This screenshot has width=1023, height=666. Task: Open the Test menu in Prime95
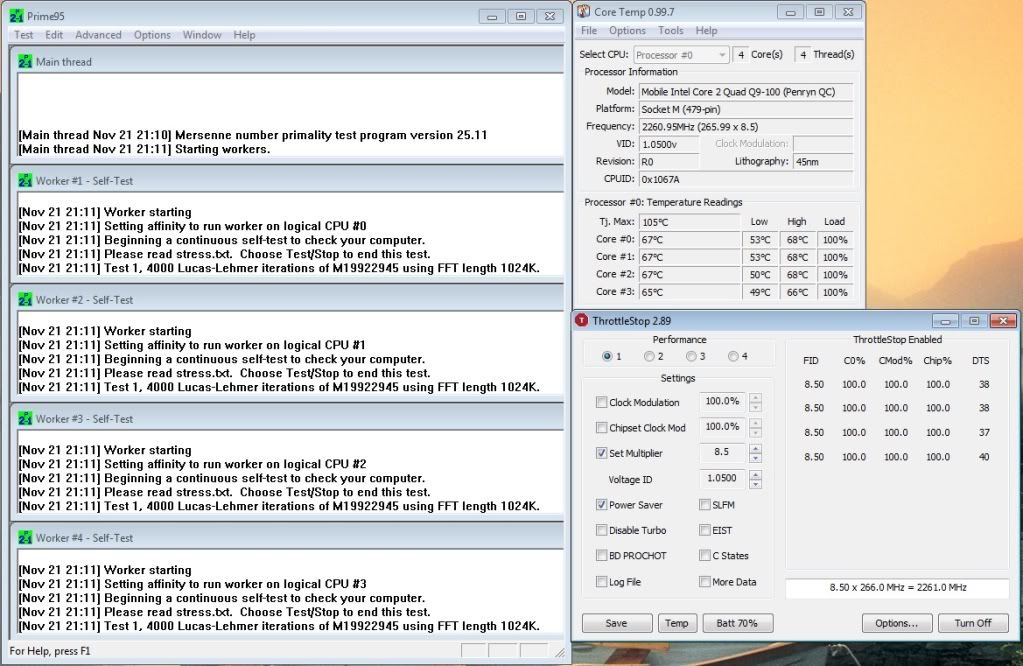tap(23, 35)
